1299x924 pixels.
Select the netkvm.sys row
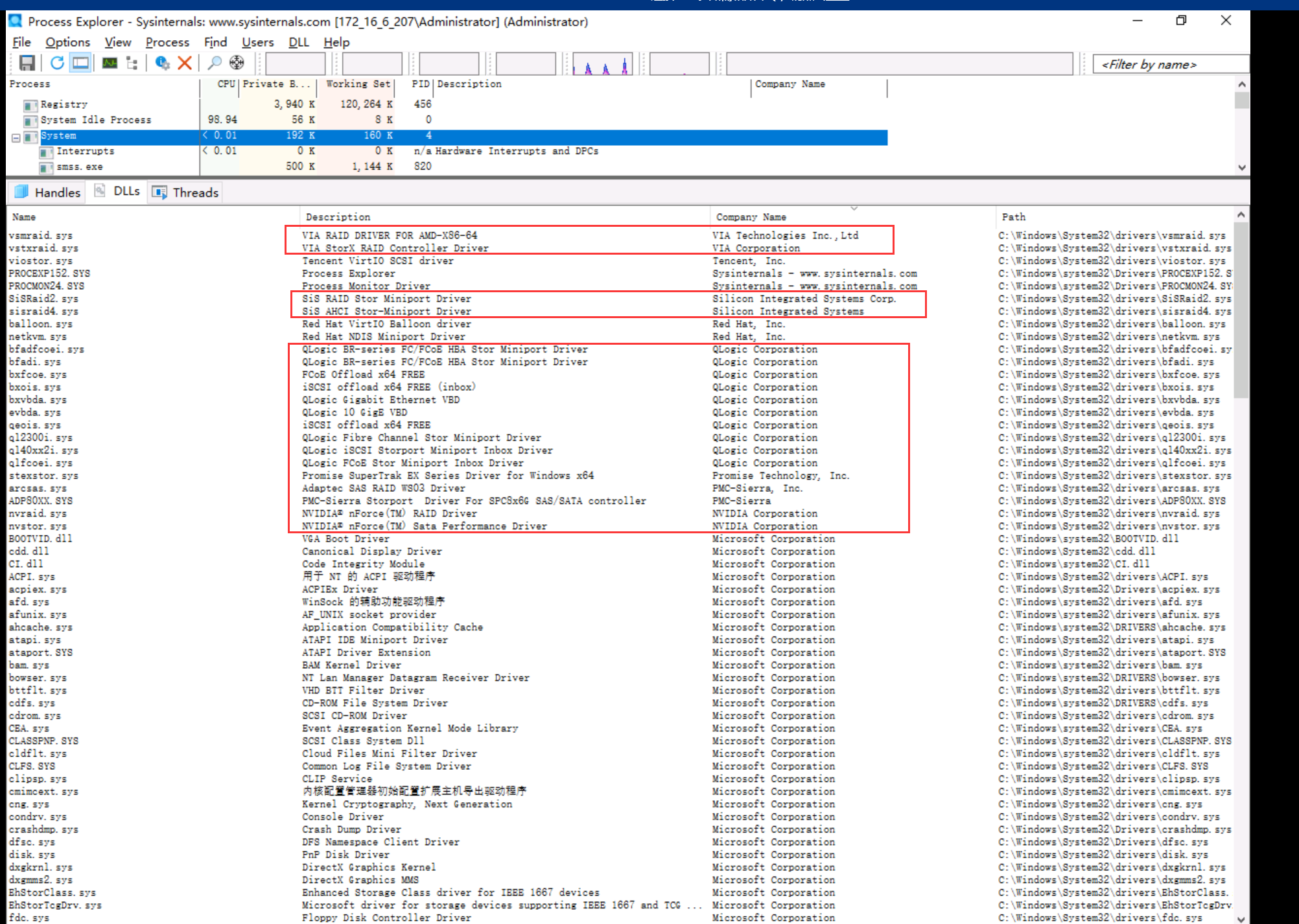(x=620, y=336)
